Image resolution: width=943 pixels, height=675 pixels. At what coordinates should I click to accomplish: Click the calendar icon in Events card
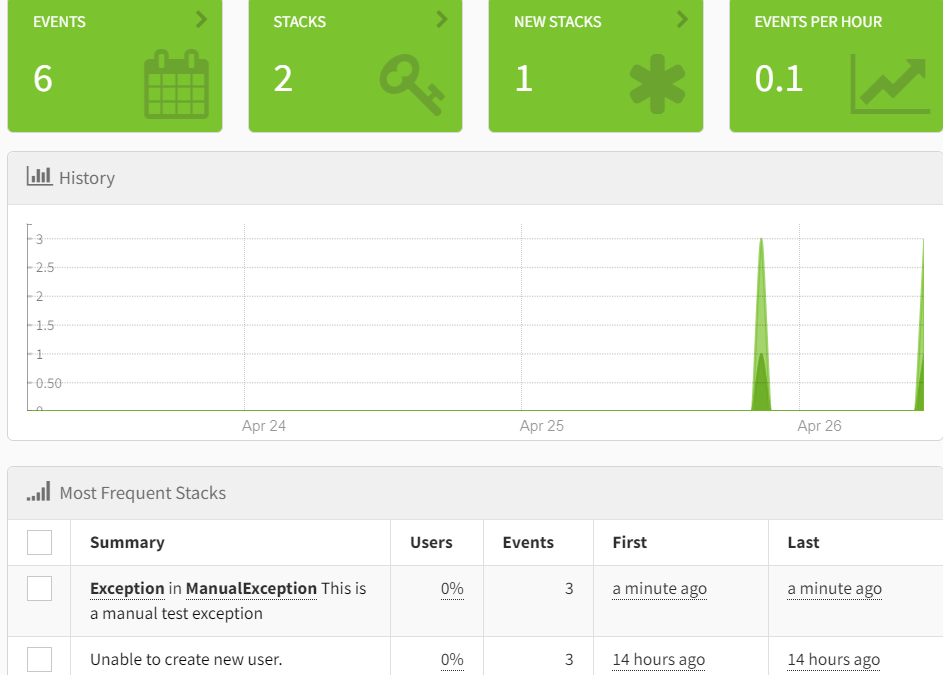click(176, 85)
